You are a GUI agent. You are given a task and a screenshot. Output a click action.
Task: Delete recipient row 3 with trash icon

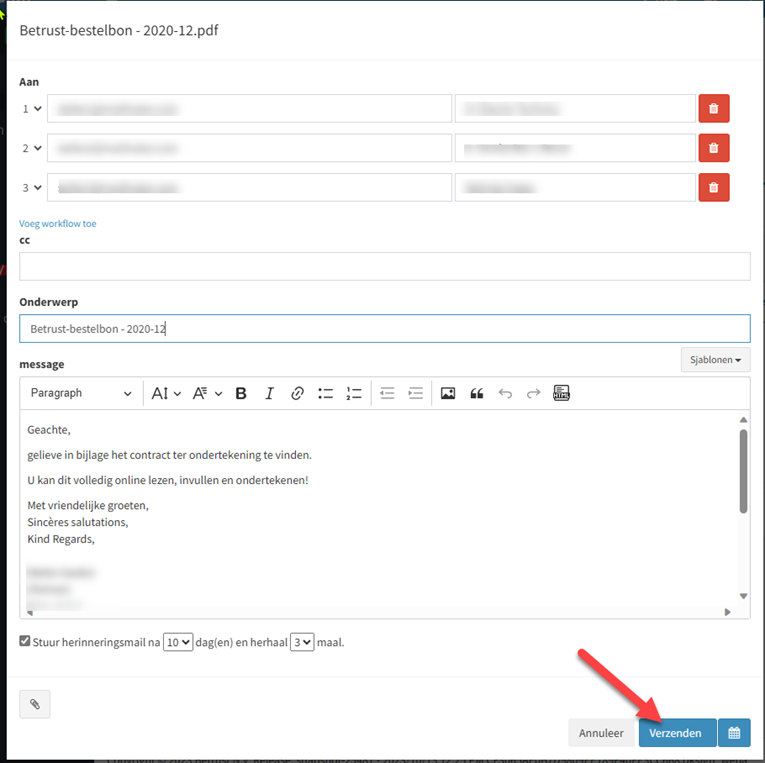(714, 187)
